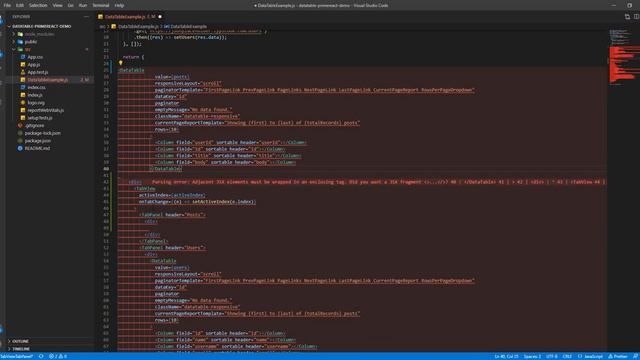Open .gitignore in the explorer
Screen dimensions: 640x360
point(34,126)
